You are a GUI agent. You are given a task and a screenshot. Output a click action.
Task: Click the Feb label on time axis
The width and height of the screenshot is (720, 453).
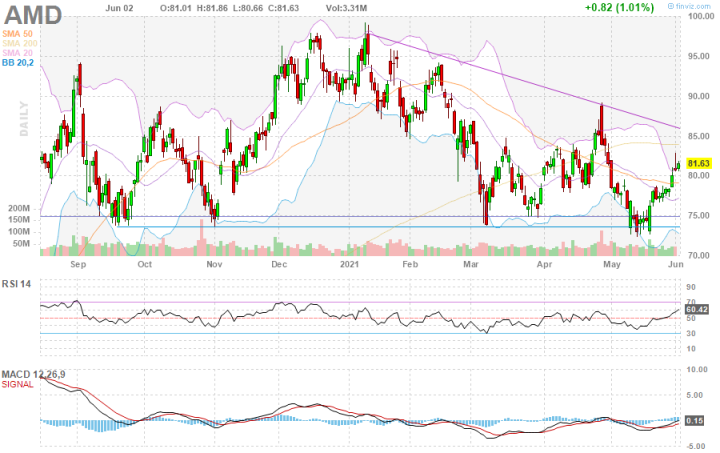coord(410,264)
